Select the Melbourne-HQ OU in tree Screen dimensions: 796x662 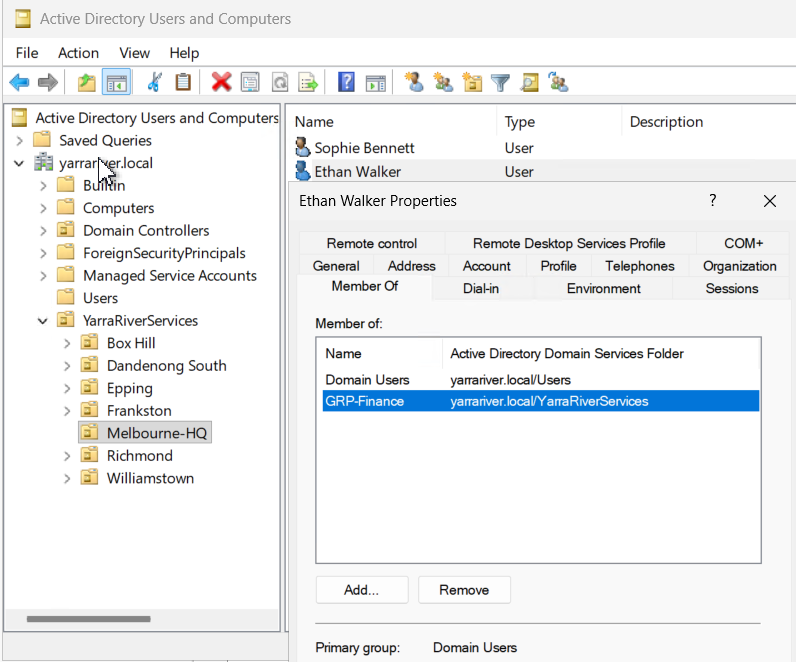[x=145, y=433]
